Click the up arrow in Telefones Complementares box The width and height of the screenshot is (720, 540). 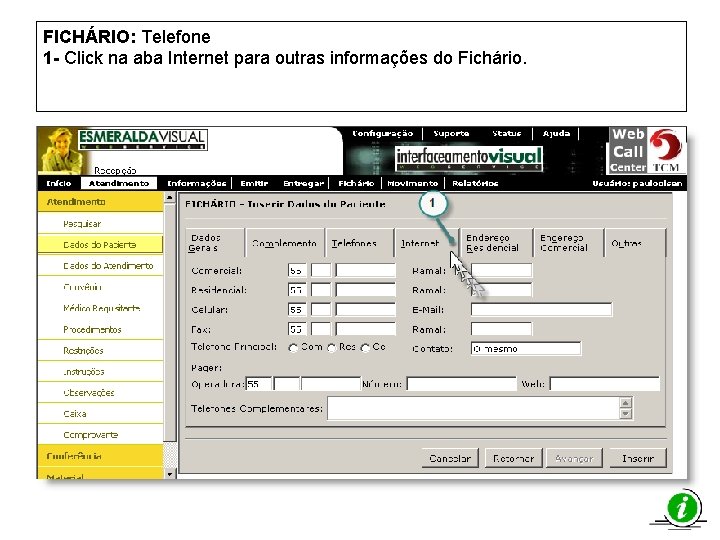625,403
